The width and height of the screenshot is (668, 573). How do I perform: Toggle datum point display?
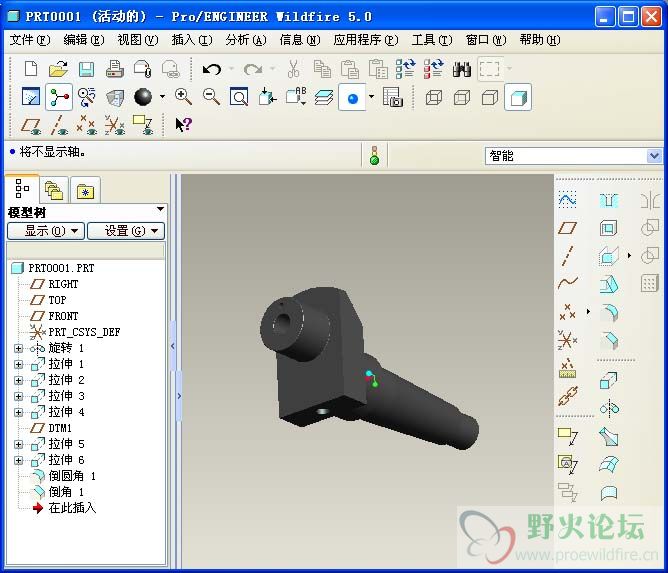point(86,125)
